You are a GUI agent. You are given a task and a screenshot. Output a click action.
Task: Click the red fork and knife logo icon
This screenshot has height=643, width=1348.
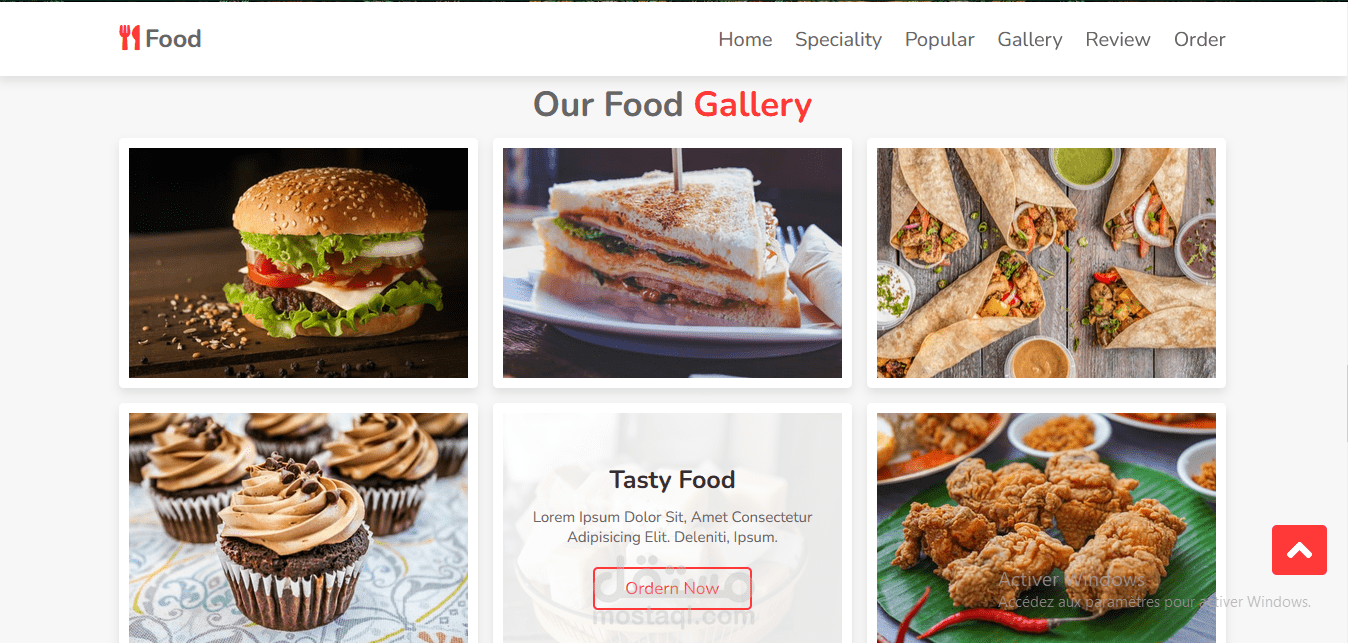click(x=129, y=39)
